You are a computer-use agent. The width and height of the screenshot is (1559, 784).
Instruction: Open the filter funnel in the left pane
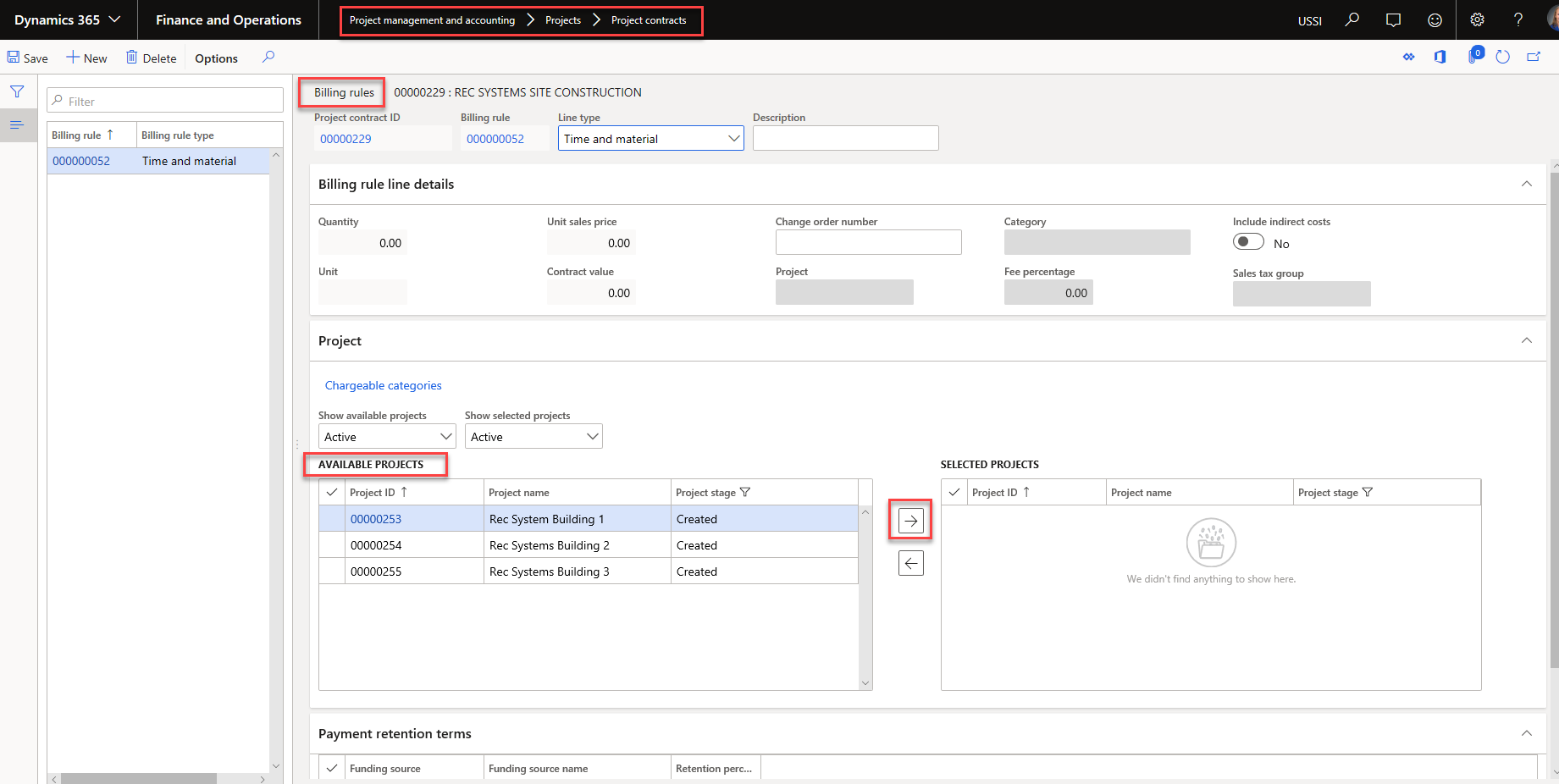[x=17, y=91]
